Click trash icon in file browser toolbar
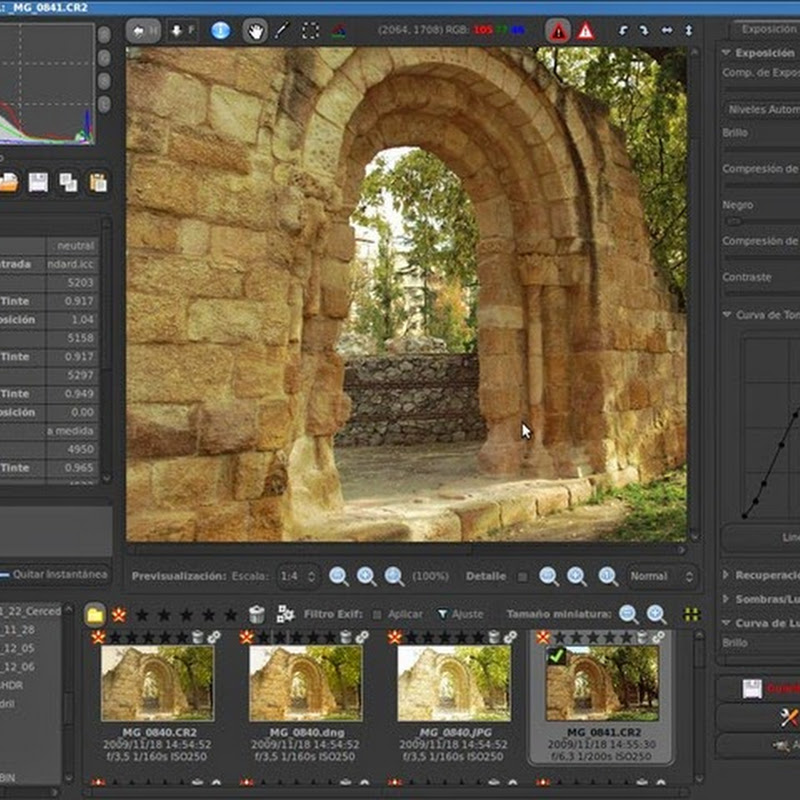 point(257,614)
